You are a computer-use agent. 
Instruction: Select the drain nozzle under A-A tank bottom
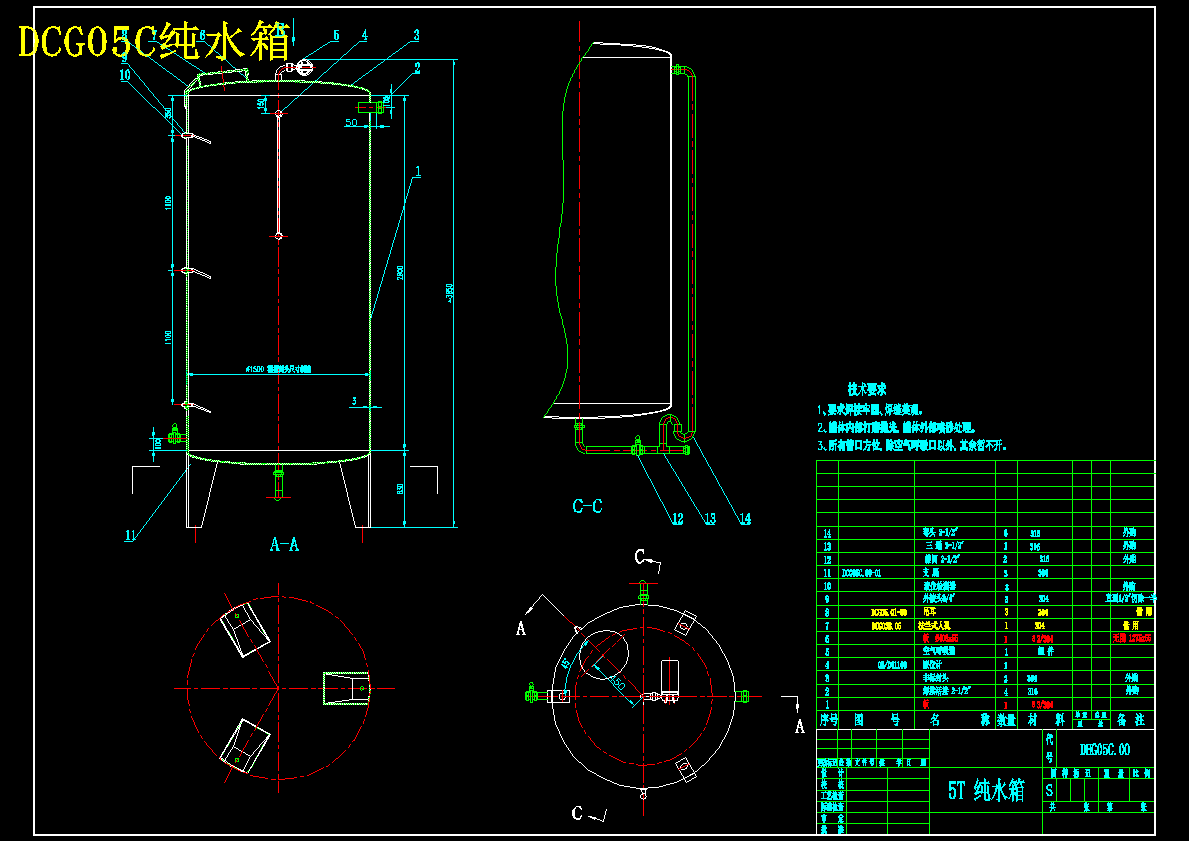pos(278,482)
